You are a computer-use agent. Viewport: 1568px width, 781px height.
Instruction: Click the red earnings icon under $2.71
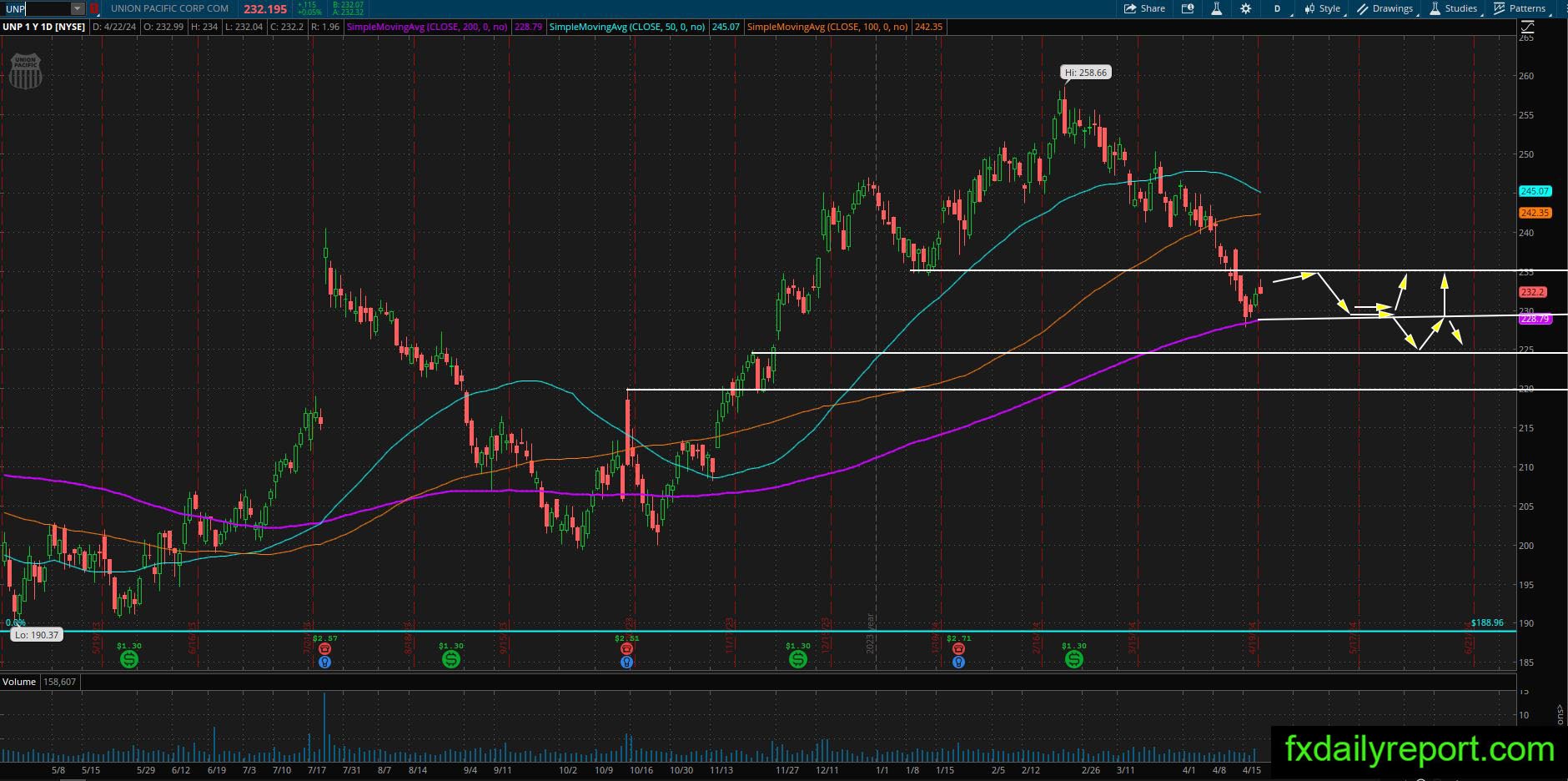958,649
